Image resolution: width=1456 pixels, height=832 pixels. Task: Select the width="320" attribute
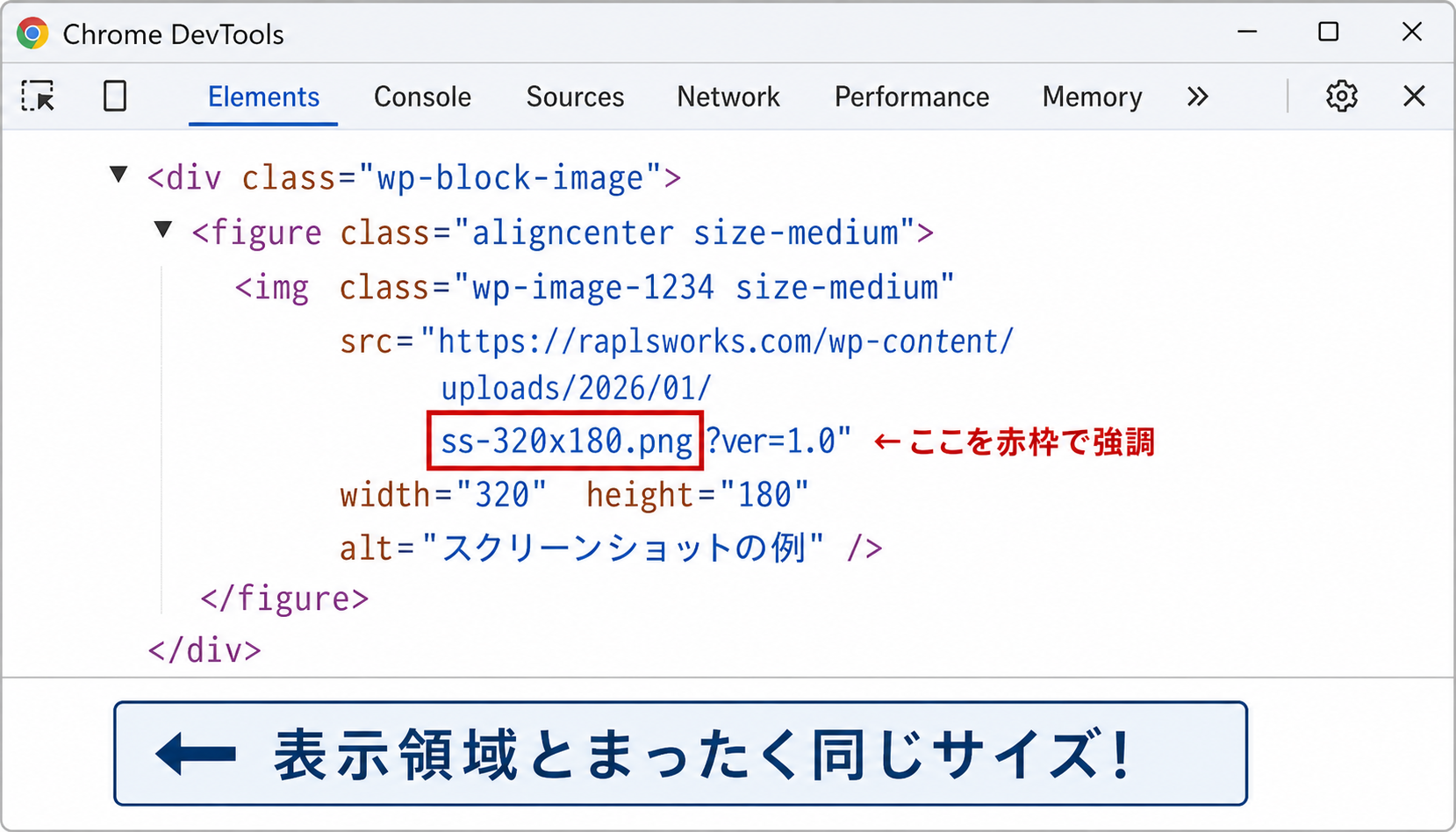[443, 495]
